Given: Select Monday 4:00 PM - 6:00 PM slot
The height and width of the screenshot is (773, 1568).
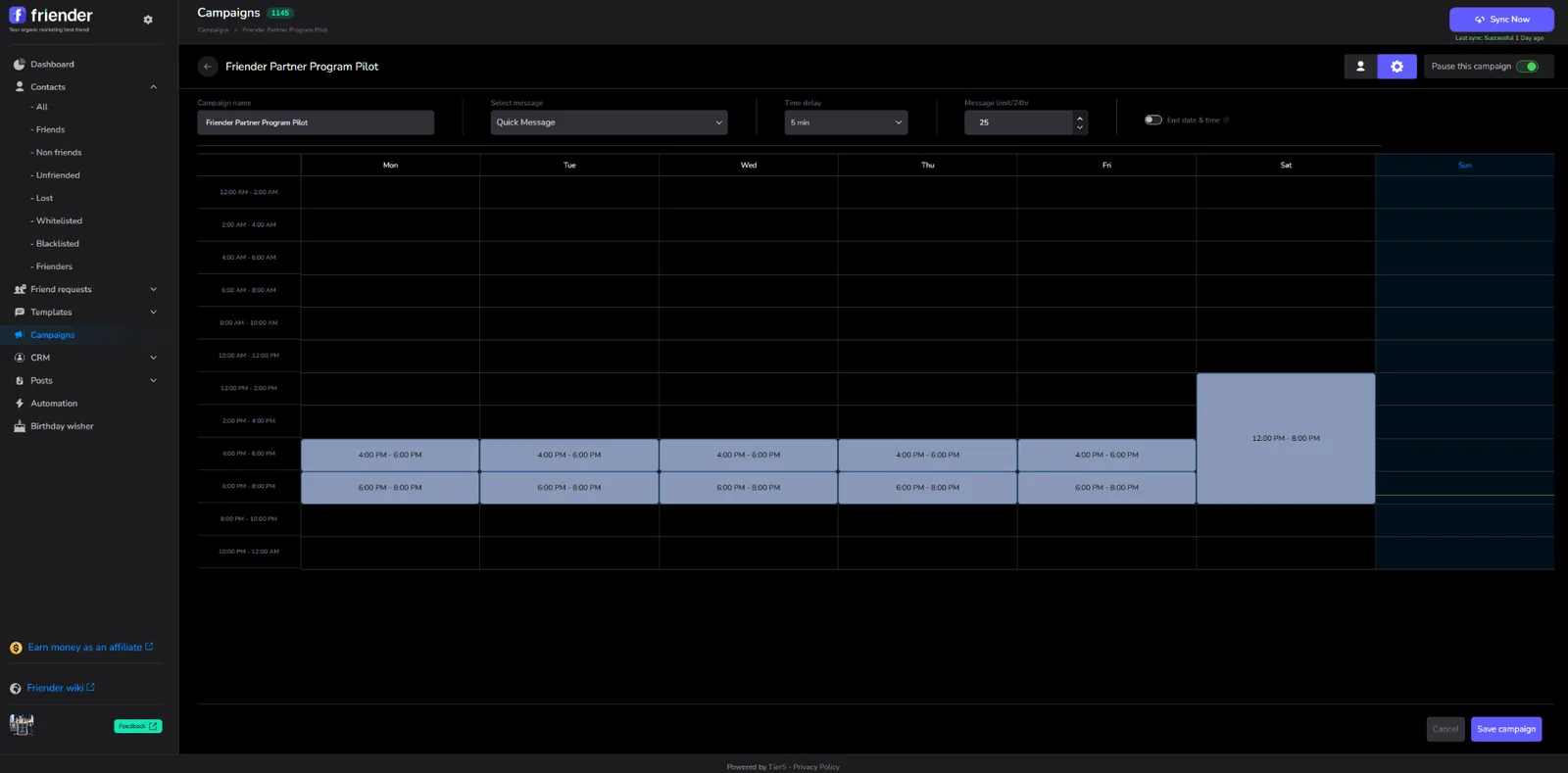Looking at the screenshot, I should [390, 456].
